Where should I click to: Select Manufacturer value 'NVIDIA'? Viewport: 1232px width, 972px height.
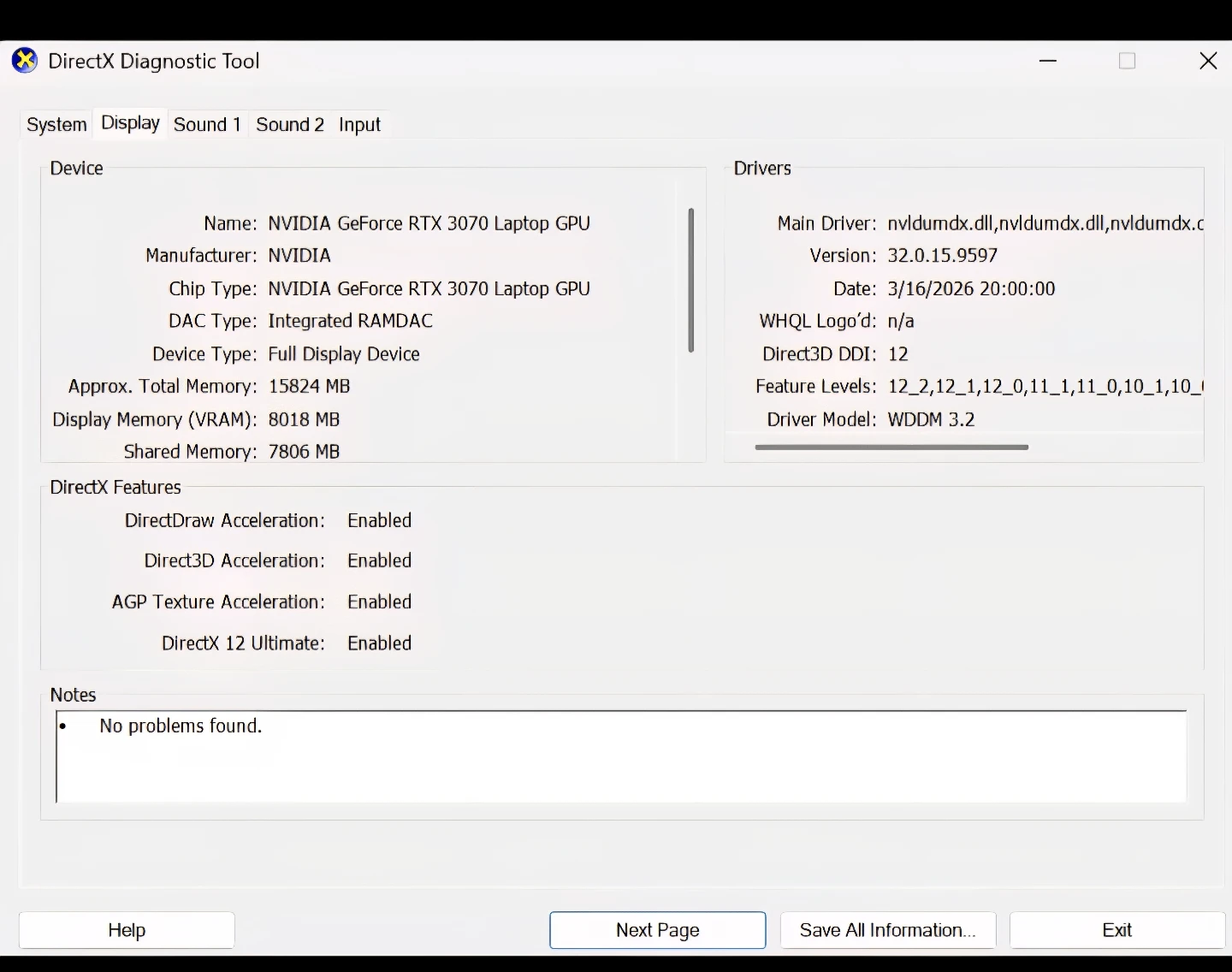tap(299, 256)
